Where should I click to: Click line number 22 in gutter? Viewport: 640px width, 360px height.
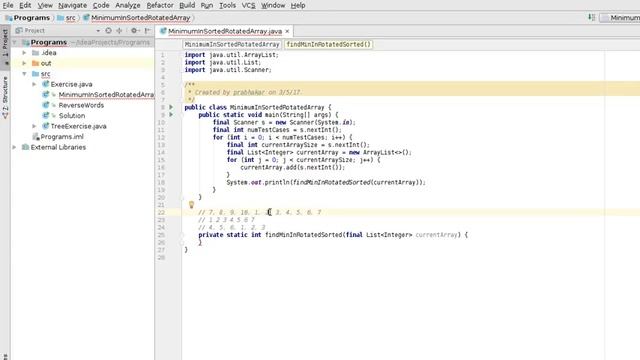(x=161, y=212)
